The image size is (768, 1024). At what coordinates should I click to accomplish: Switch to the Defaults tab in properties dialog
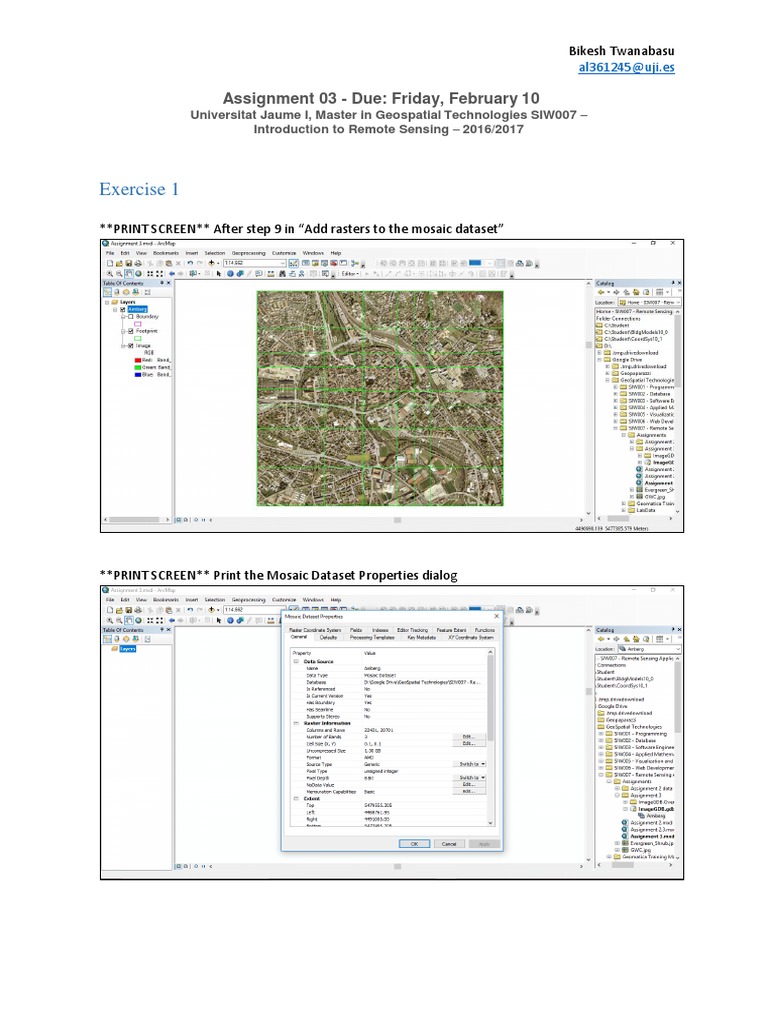pos(328,637)
